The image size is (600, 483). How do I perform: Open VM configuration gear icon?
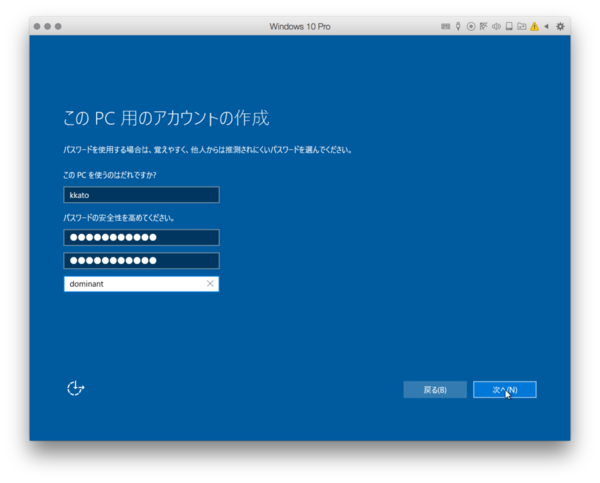560,26
